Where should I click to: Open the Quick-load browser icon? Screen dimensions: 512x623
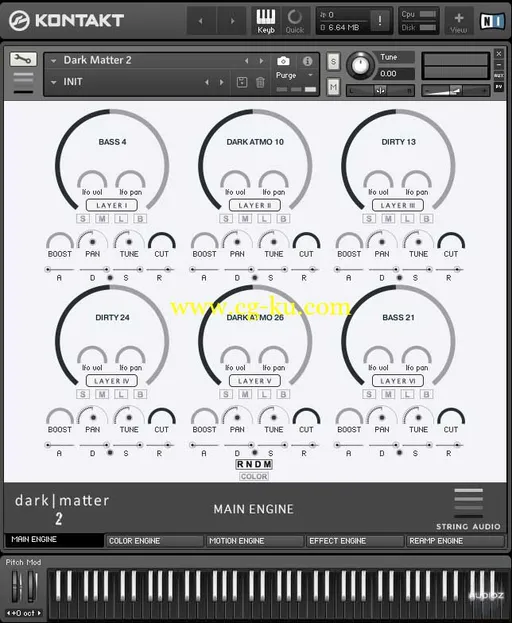click(x=295, y=21)
